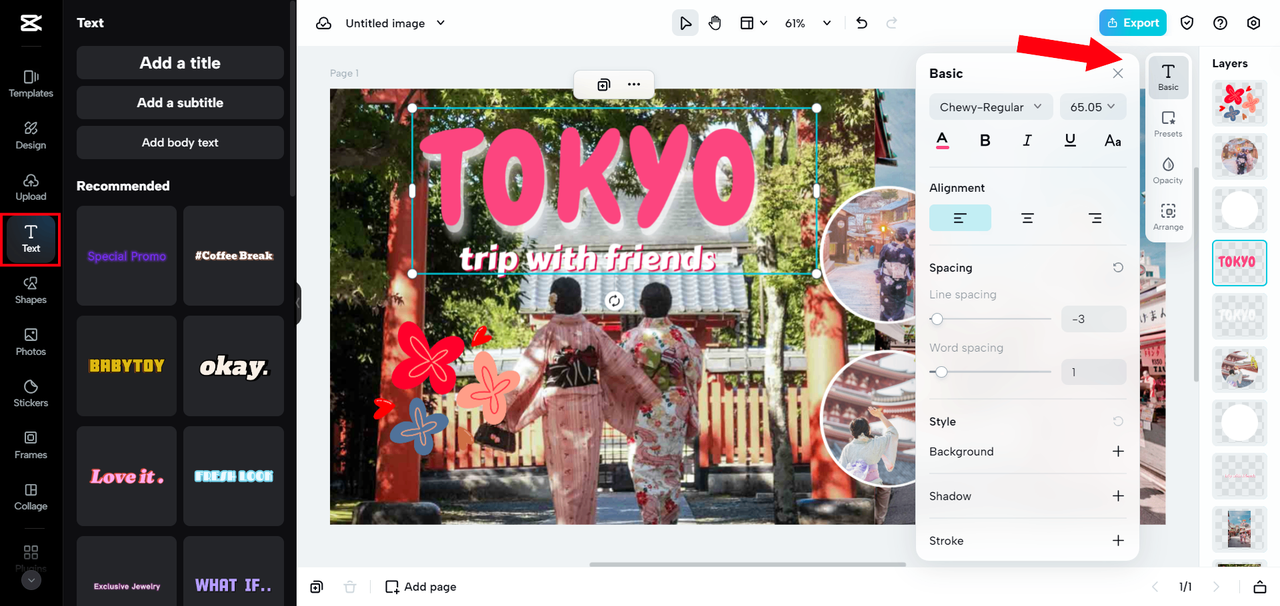Click the cloud save icon
Viewport: 1280px width, 606px height.
[323, 23]
